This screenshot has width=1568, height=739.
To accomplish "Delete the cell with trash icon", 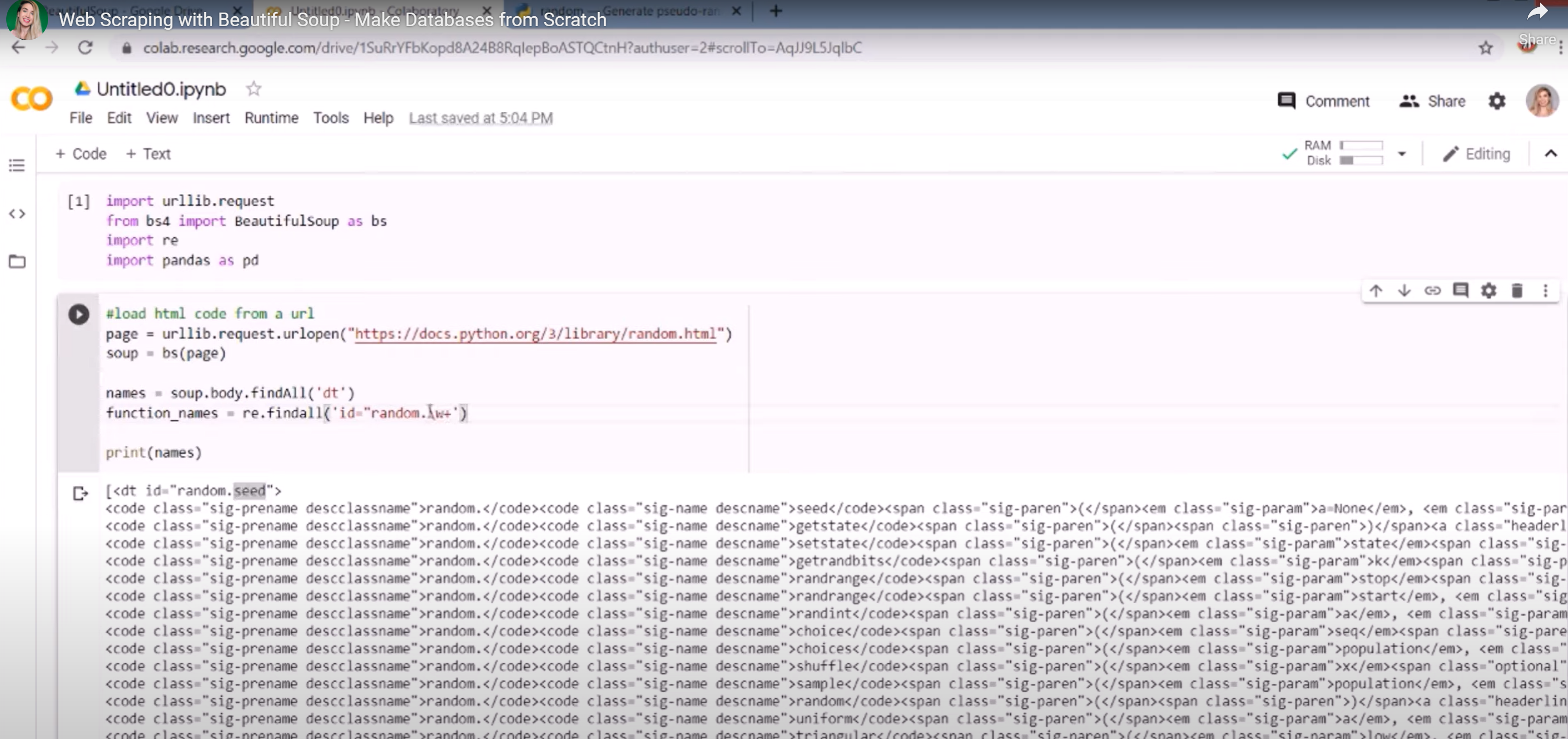I will (x=1517, y=291).
